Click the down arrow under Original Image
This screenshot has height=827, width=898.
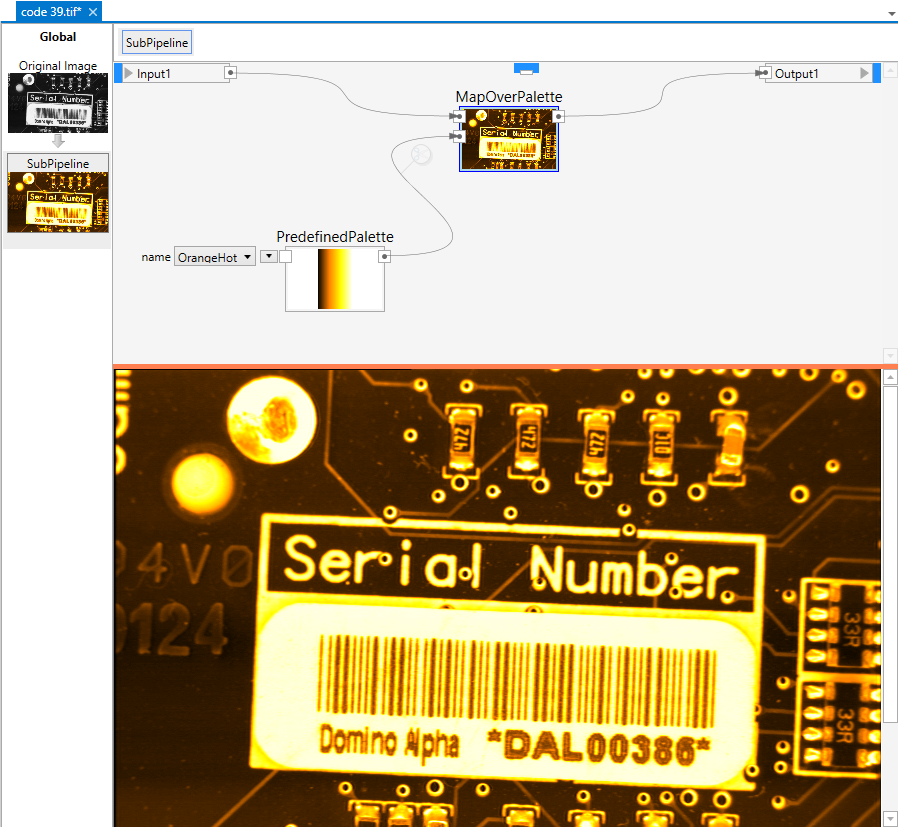coord(58,141)
